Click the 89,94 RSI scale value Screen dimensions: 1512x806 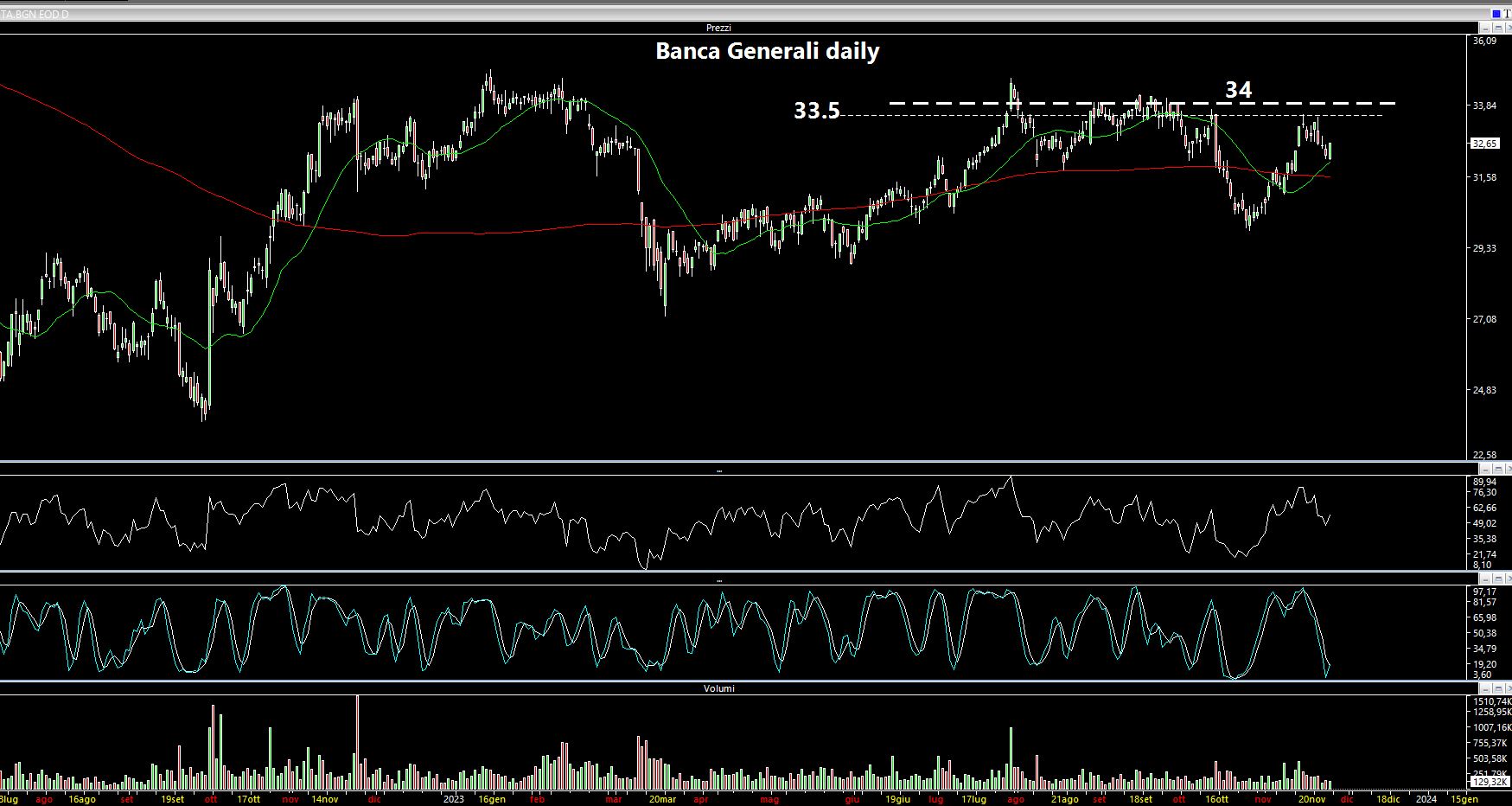[x=1484, y=482]
